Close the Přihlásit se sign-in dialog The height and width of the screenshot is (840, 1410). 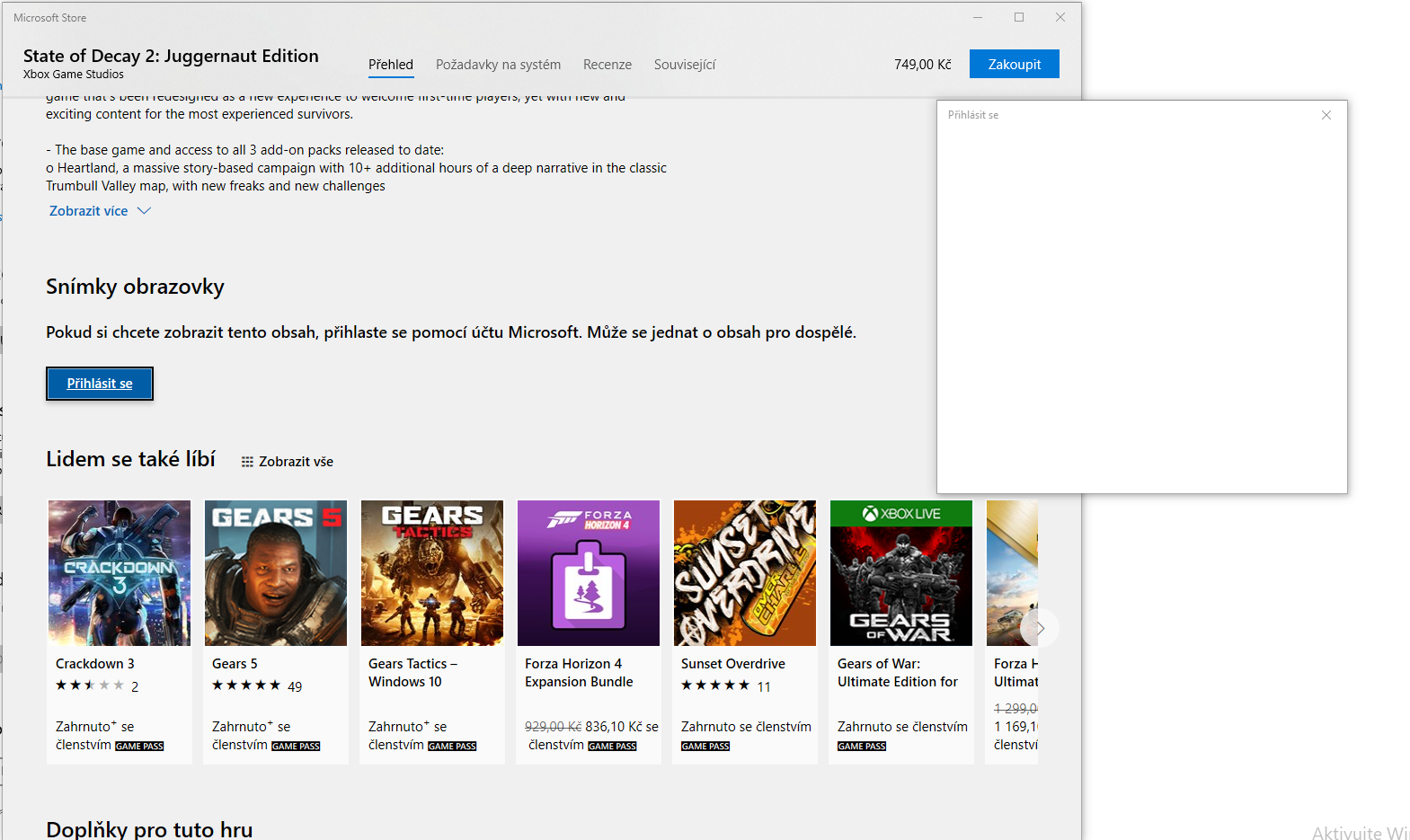(1326, 115)
